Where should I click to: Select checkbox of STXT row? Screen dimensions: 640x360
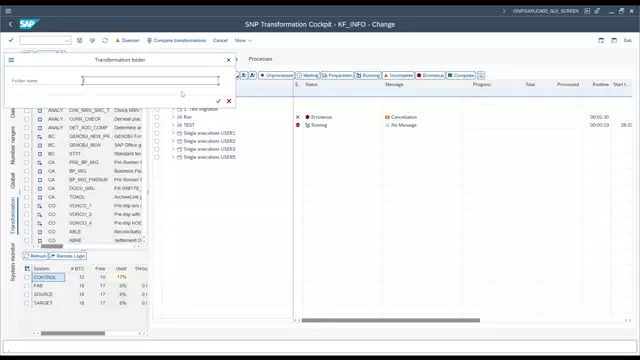[27, 154]
